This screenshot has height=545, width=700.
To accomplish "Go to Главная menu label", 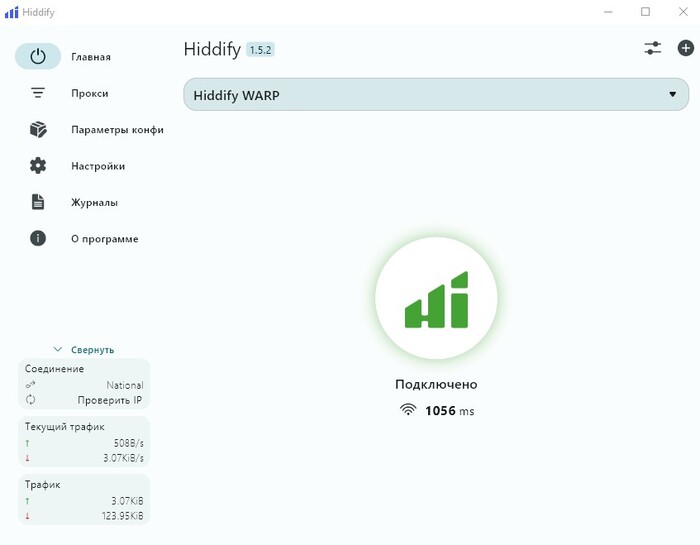I will [x=91, y=57].
